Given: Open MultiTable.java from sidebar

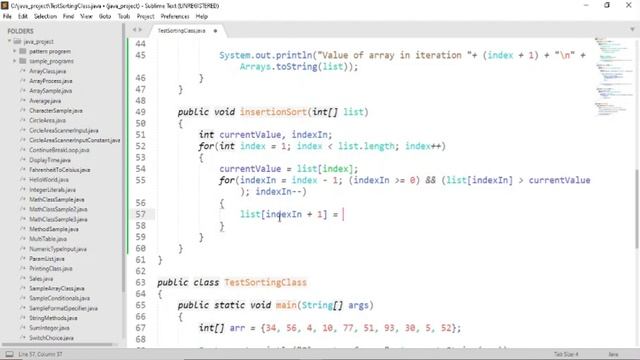Looking at the screenshot, I should point(48,239).
